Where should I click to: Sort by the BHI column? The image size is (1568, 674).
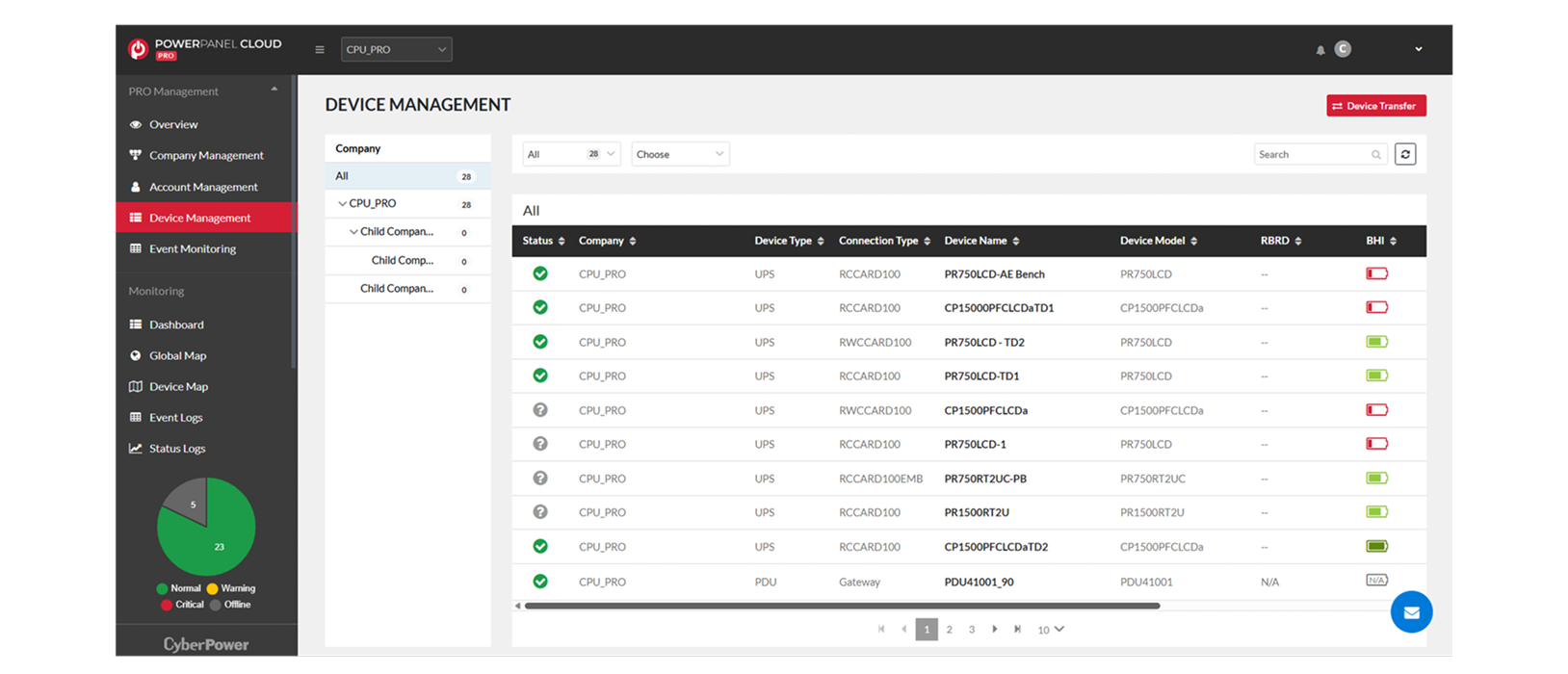pyautogui.click(x=1381, y=241)
